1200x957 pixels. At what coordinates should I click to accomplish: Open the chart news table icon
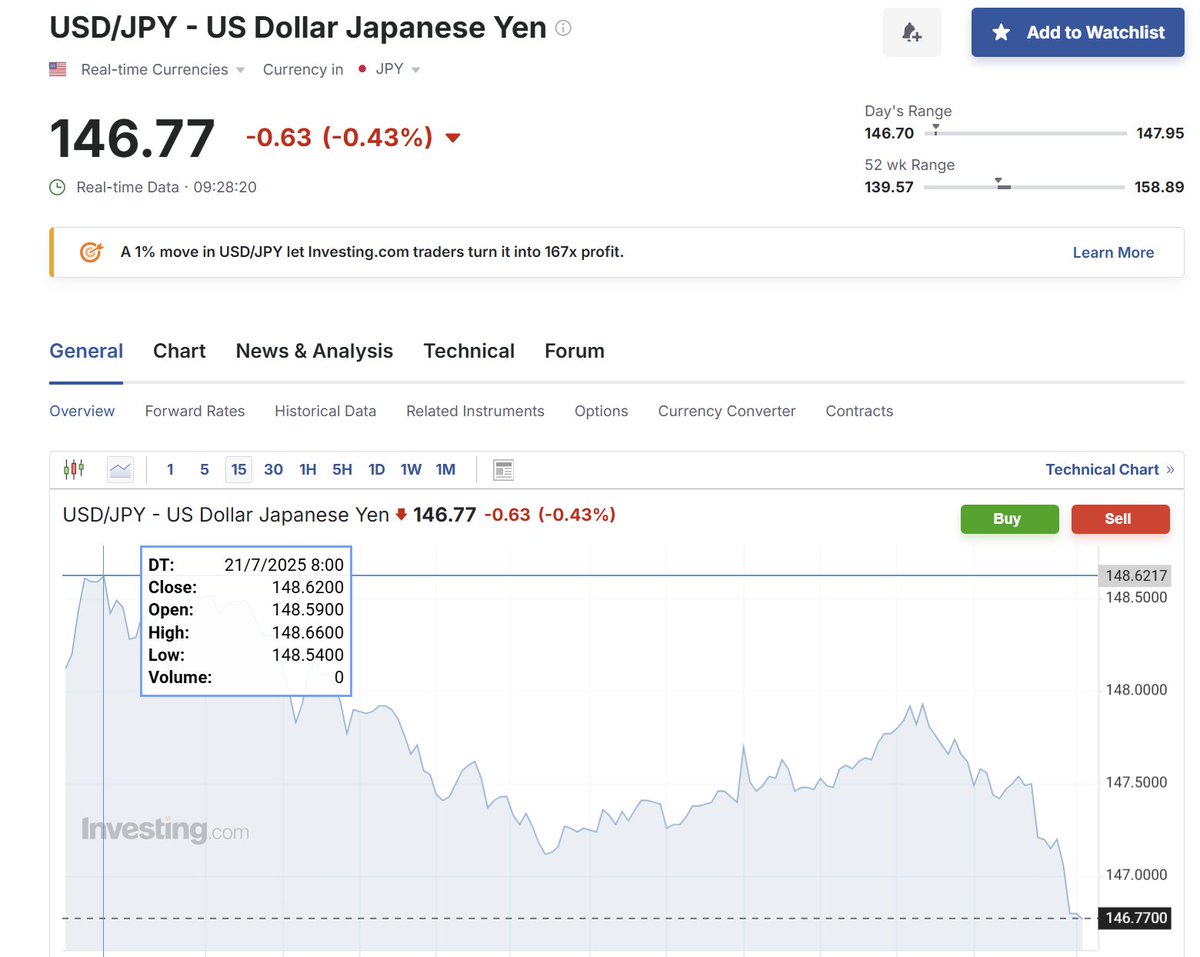coord(503,469)
